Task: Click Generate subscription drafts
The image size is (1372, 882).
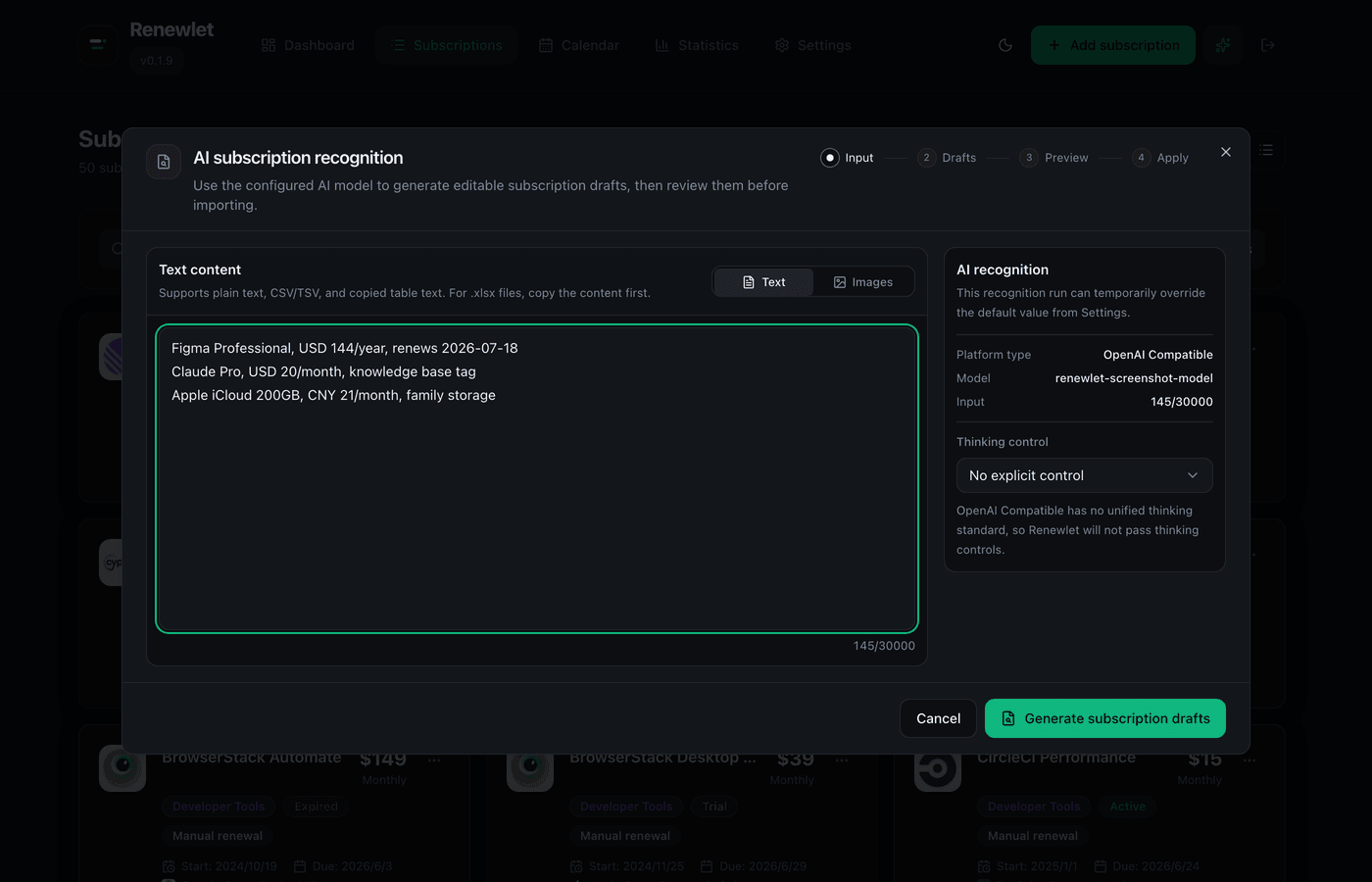Action: (1105, 718)
